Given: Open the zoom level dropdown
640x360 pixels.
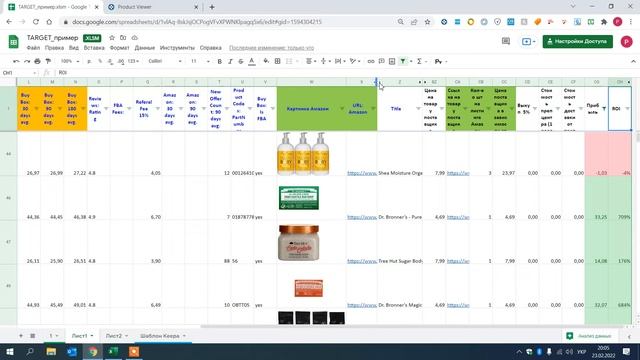Looking at the screenshot, I should click(70, 61).
